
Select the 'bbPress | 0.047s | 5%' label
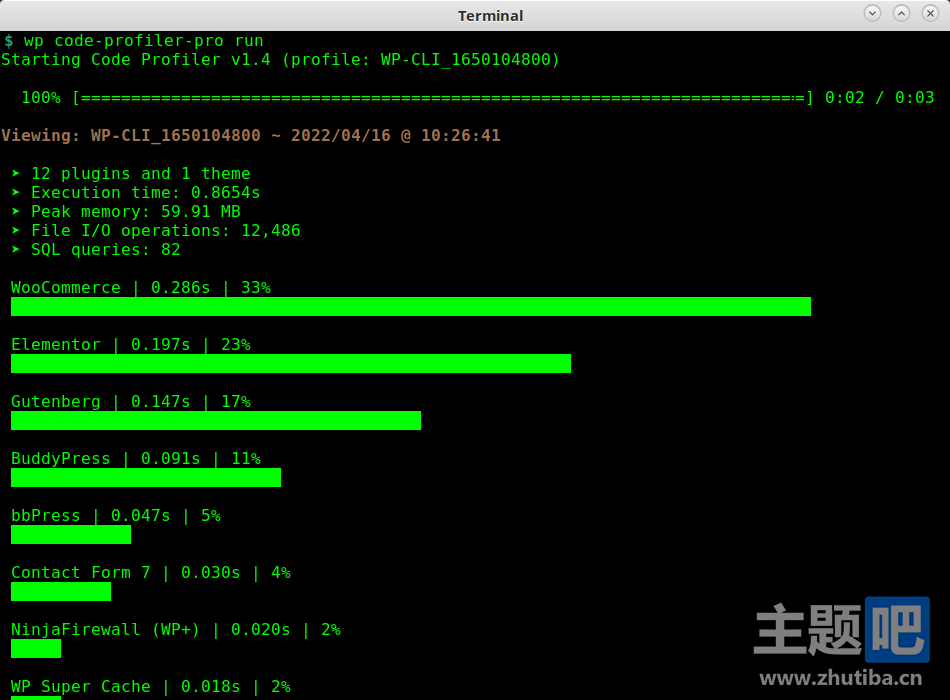pos(116,515)
